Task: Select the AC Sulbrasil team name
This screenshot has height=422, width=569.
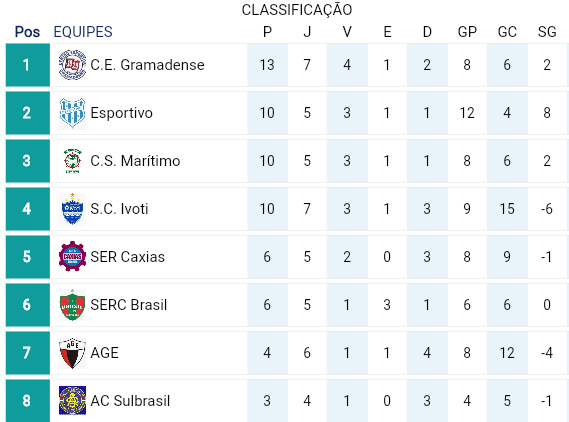Action: [130, 401]
